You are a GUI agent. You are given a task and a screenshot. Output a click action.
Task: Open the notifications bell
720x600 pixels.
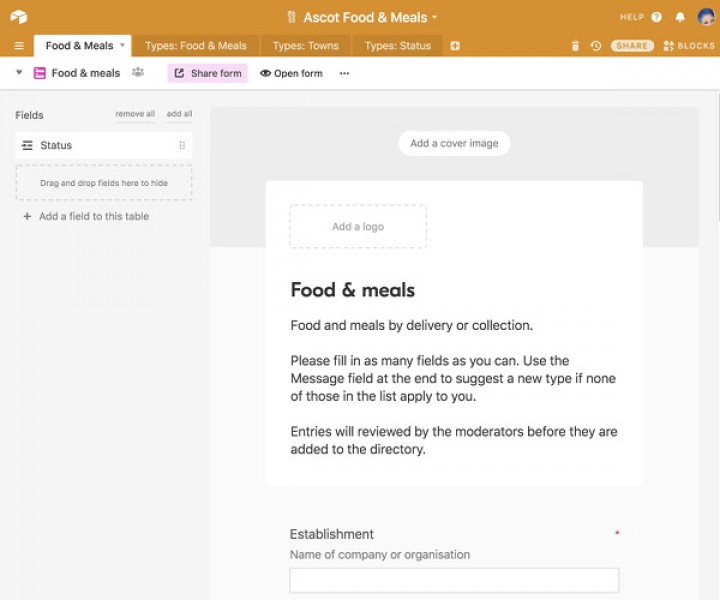click(680, 17)
